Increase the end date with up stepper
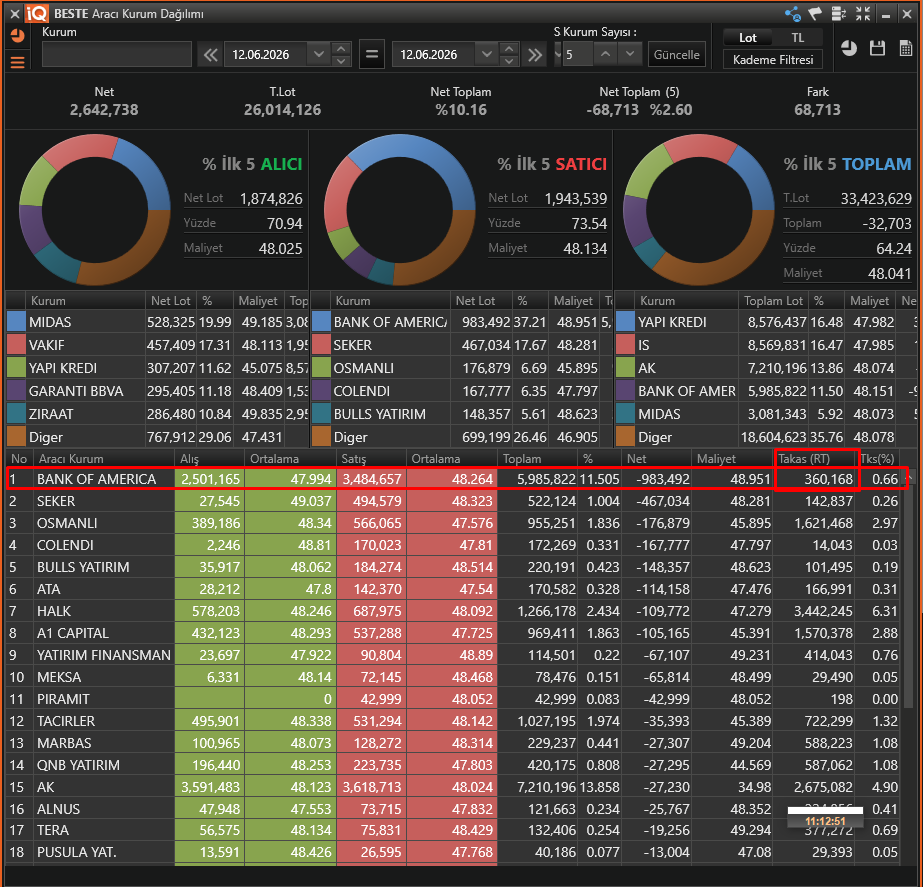Screen dimensions: 923x887 509,49
